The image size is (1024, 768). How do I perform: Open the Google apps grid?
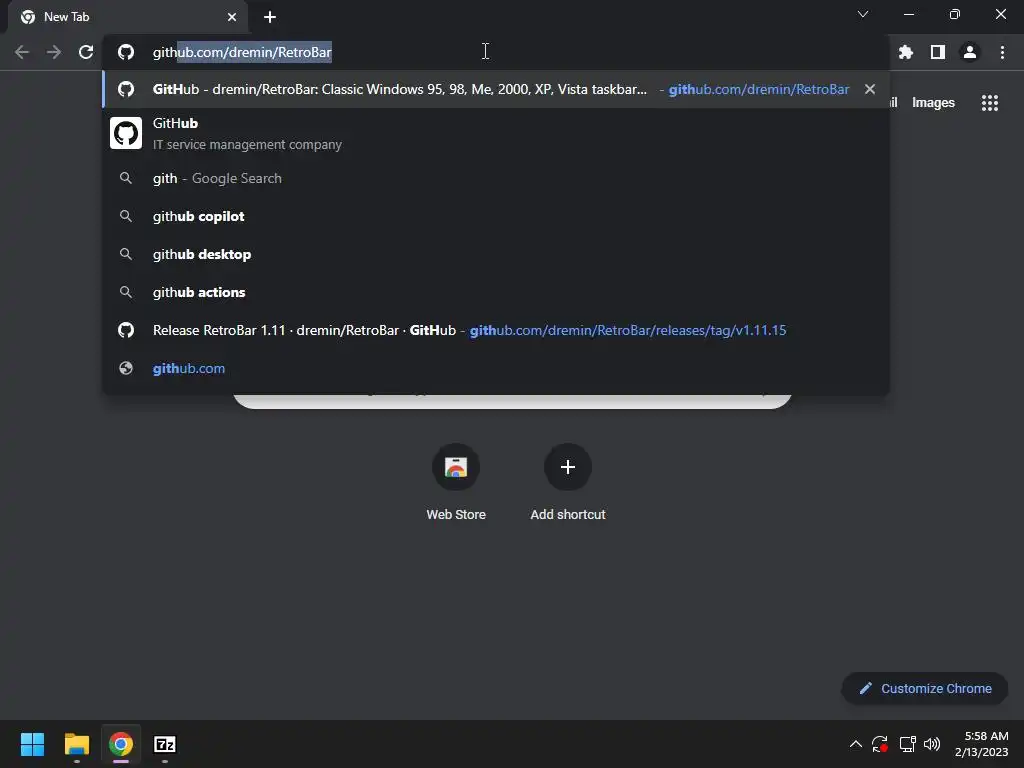tap(990, 103)
